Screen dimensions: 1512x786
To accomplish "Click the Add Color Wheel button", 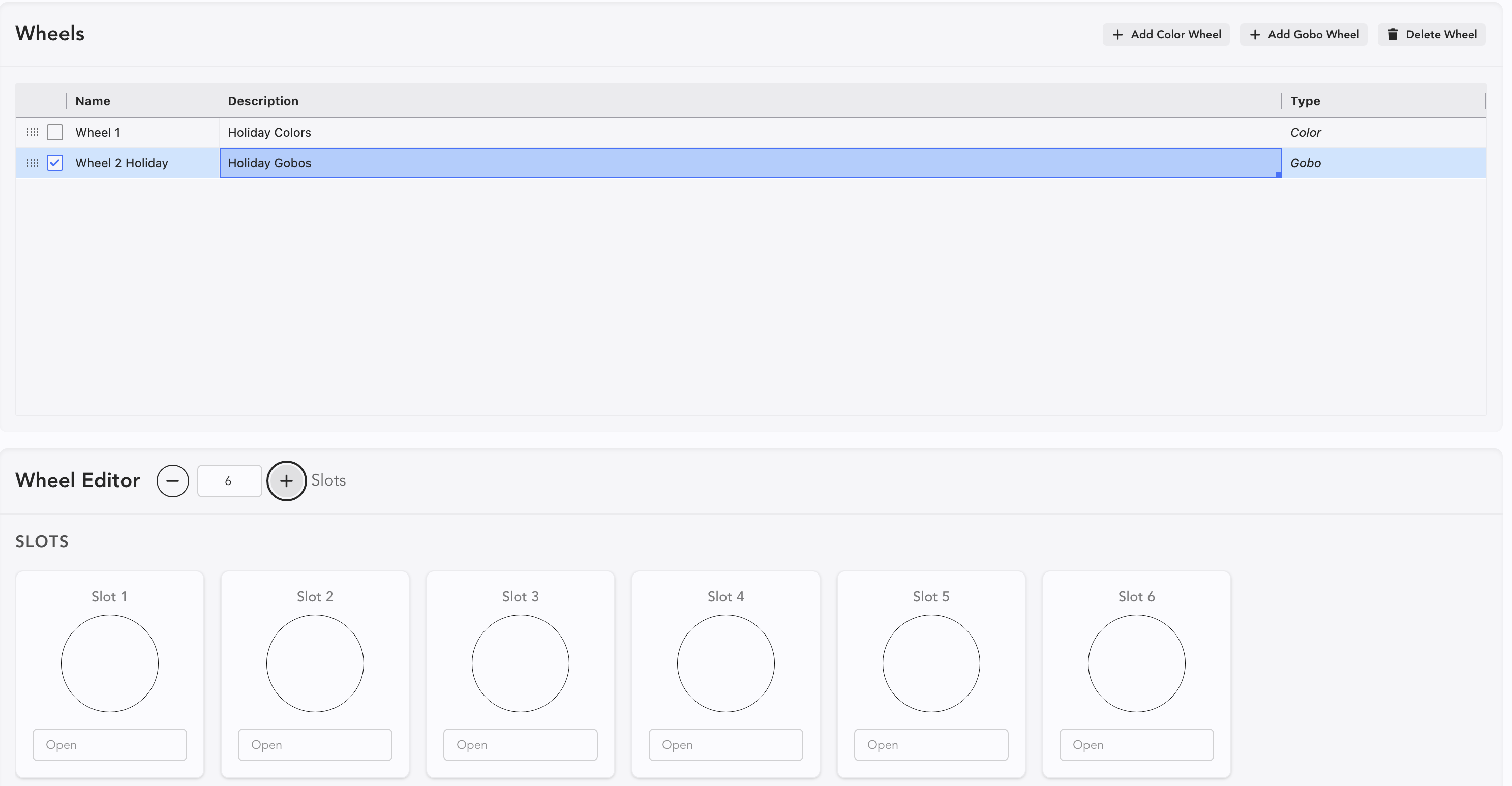I will click(x=1166, y=35).
